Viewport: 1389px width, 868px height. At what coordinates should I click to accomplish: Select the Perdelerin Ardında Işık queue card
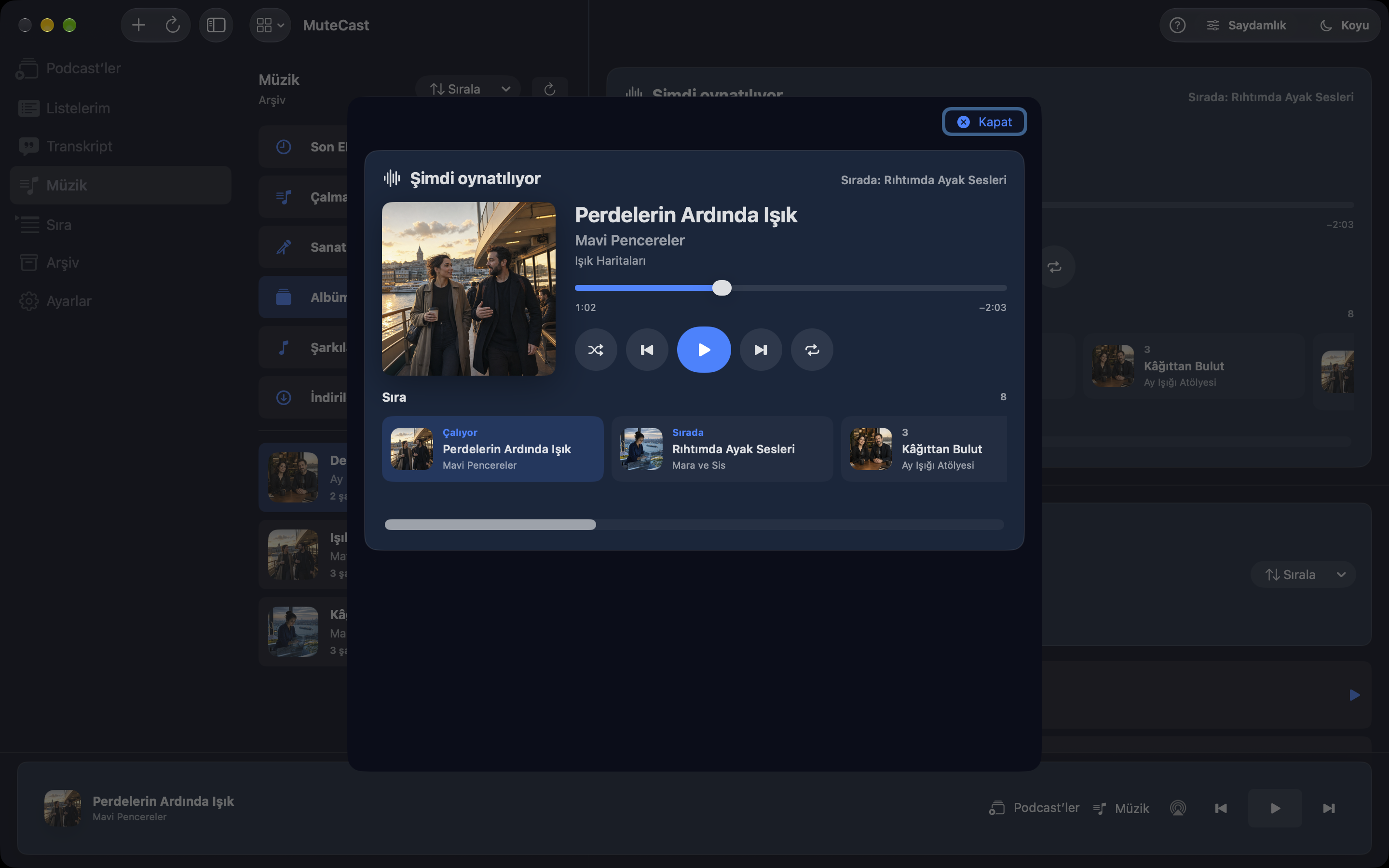pos(492,449)
